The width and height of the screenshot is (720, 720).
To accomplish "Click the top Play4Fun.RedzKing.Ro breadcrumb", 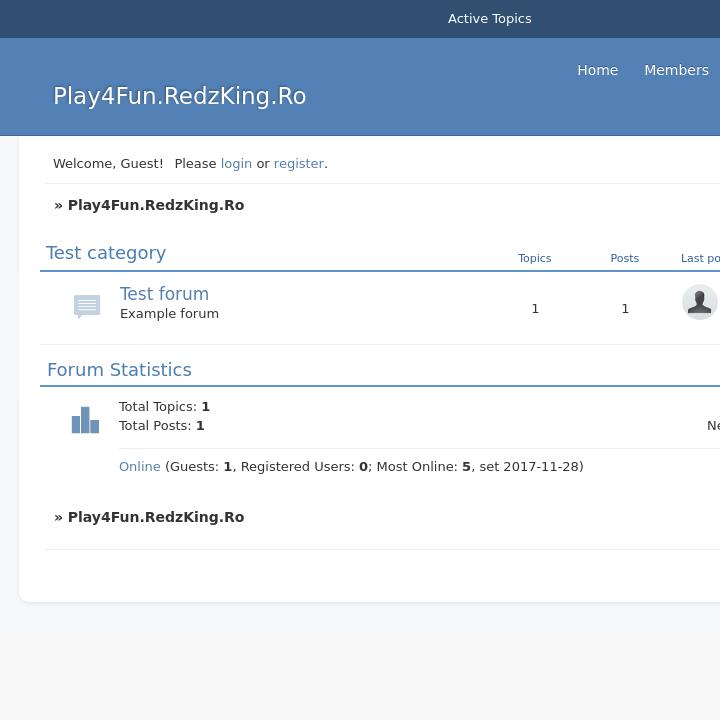I will (x=155, y=205).
